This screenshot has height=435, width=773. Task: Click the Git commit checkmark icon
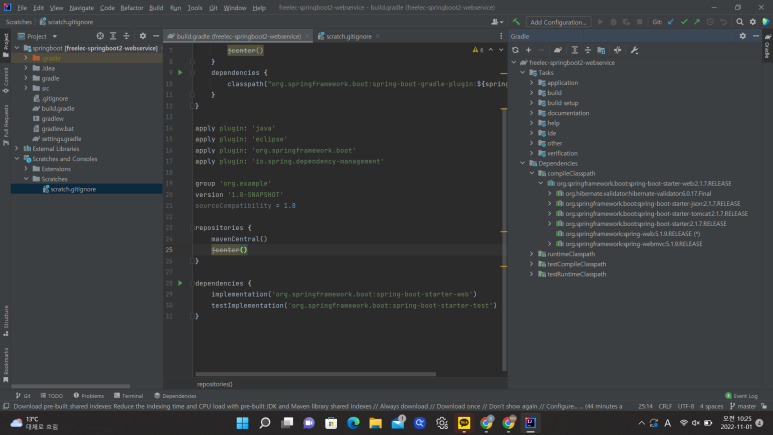click(x=684, y=22)
